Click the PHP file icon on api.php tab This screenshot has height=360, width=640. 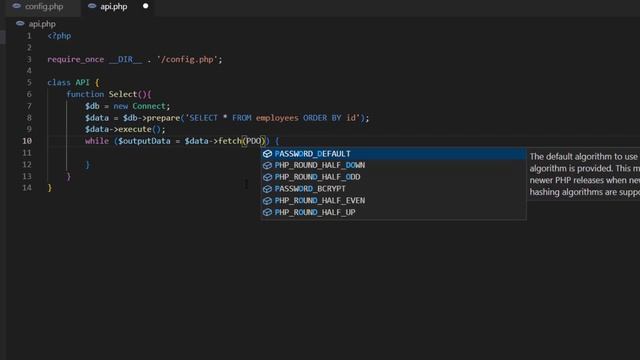(x=92, y=7)
